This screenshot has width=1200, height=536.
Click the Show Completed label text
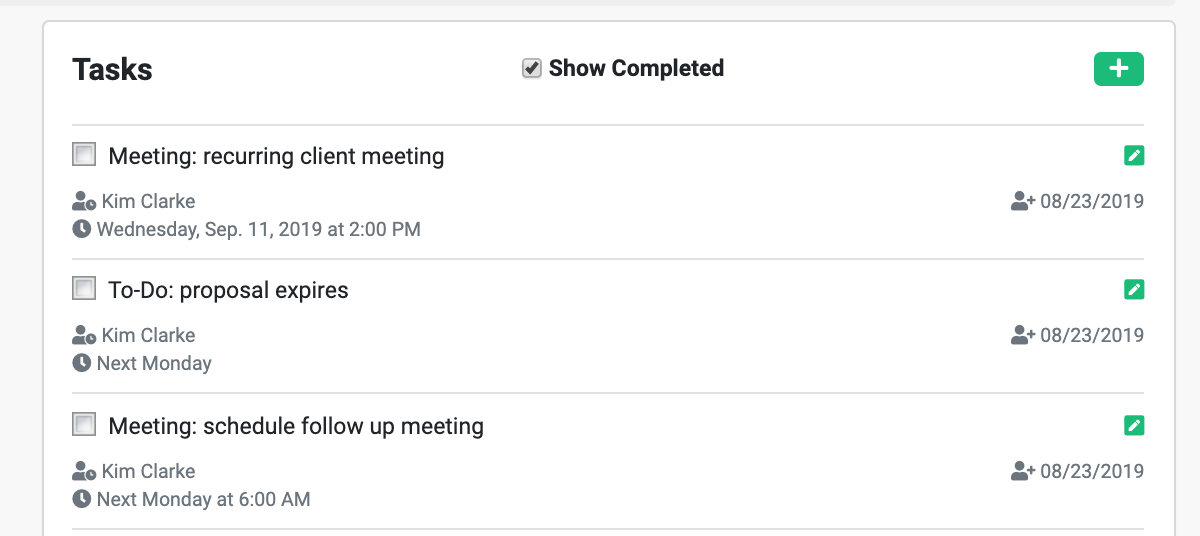(636, 68)
